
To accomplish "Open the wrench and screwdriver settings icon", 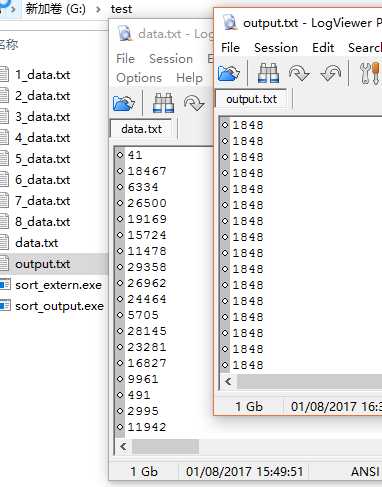I will pyautogui.click(x=370, y=73).
